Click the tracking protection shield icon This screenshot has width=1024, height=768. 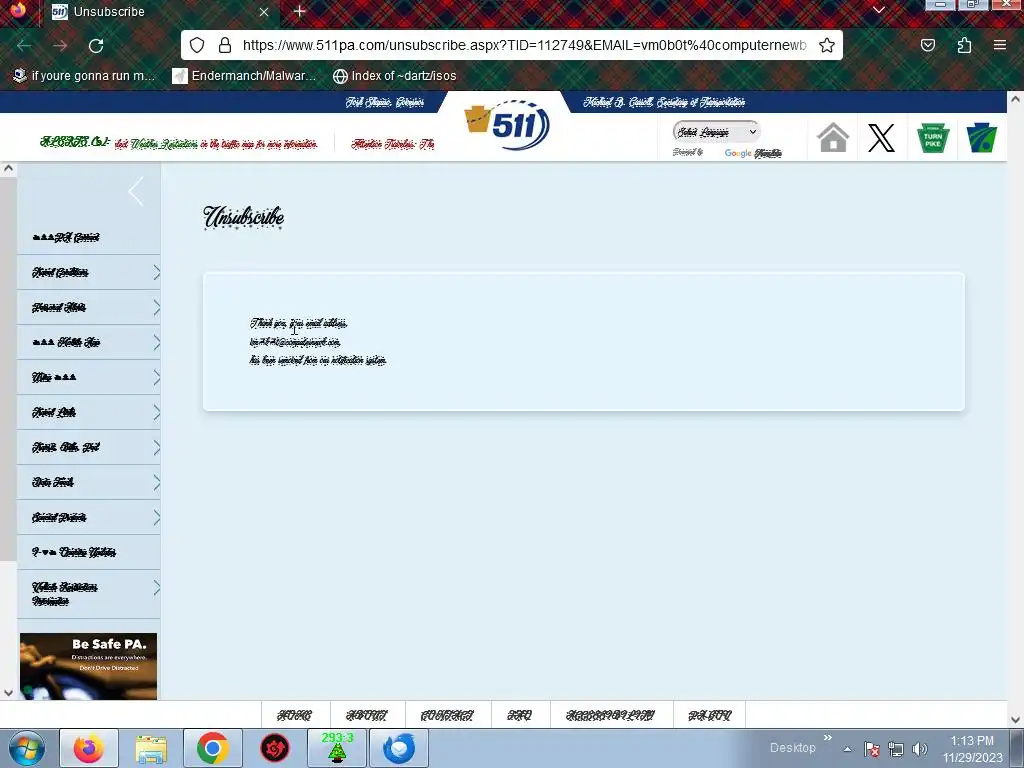[x=197, y=45]
